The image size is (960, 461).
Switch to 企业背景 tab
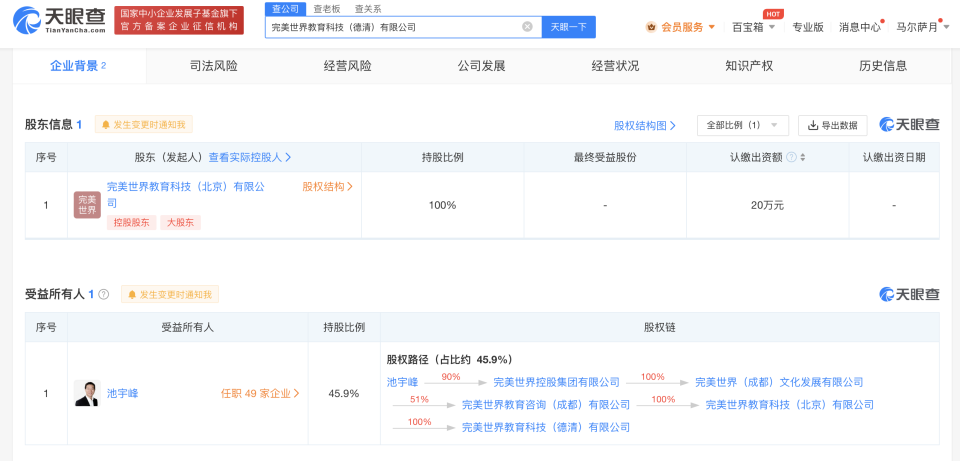(78, 66)
